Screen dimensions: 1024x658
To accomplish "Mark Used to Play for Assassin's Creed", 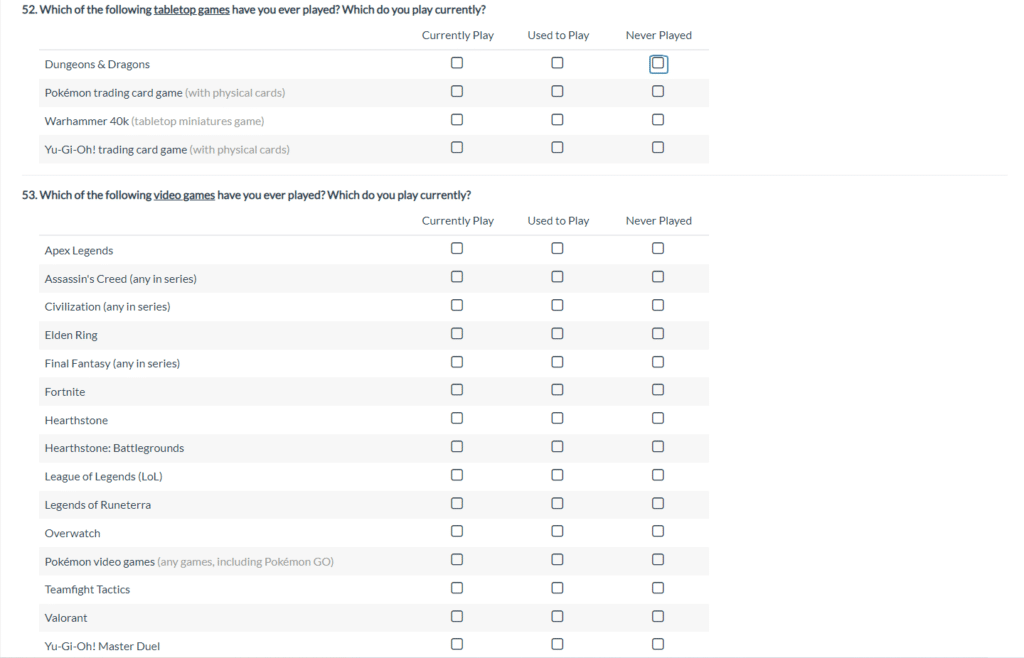I will [x=557, y=277].
